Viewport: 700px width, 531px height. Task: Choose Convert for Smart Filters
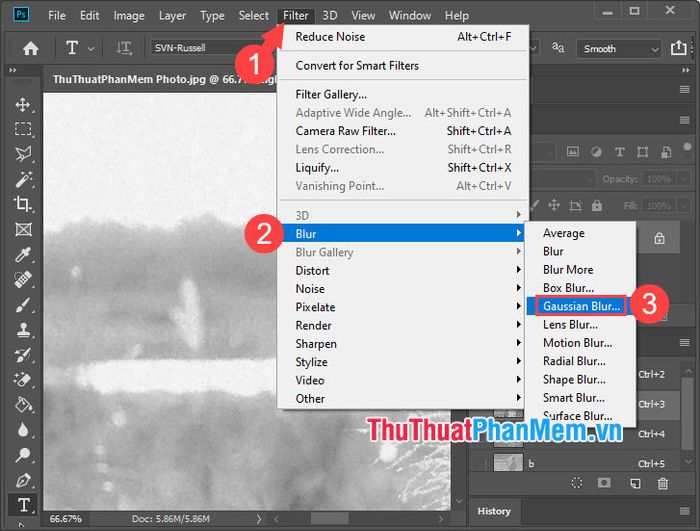(x=402, y=66)
